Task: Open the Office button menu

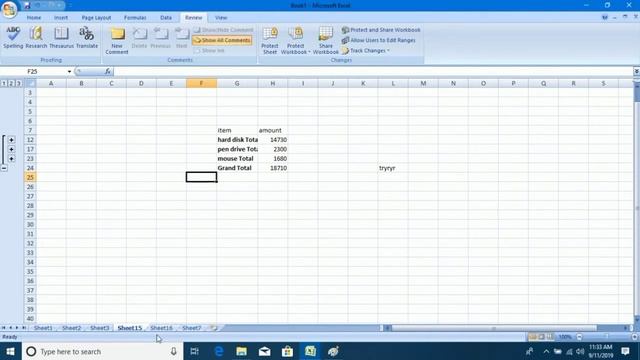Action: click(9, 9)
